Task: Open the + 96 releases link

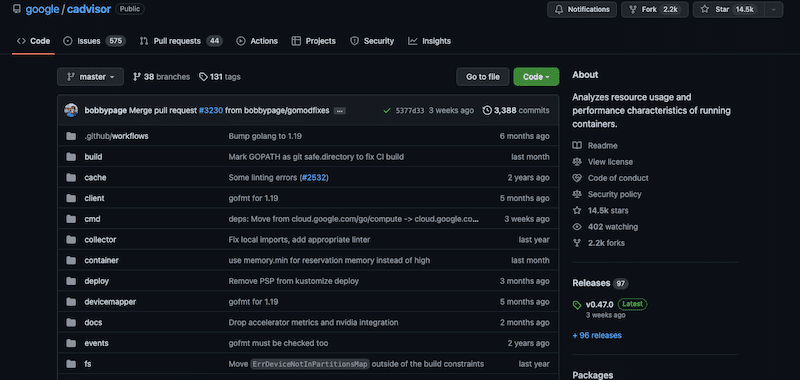Action: pyautogui.click(x=597, y=336)
